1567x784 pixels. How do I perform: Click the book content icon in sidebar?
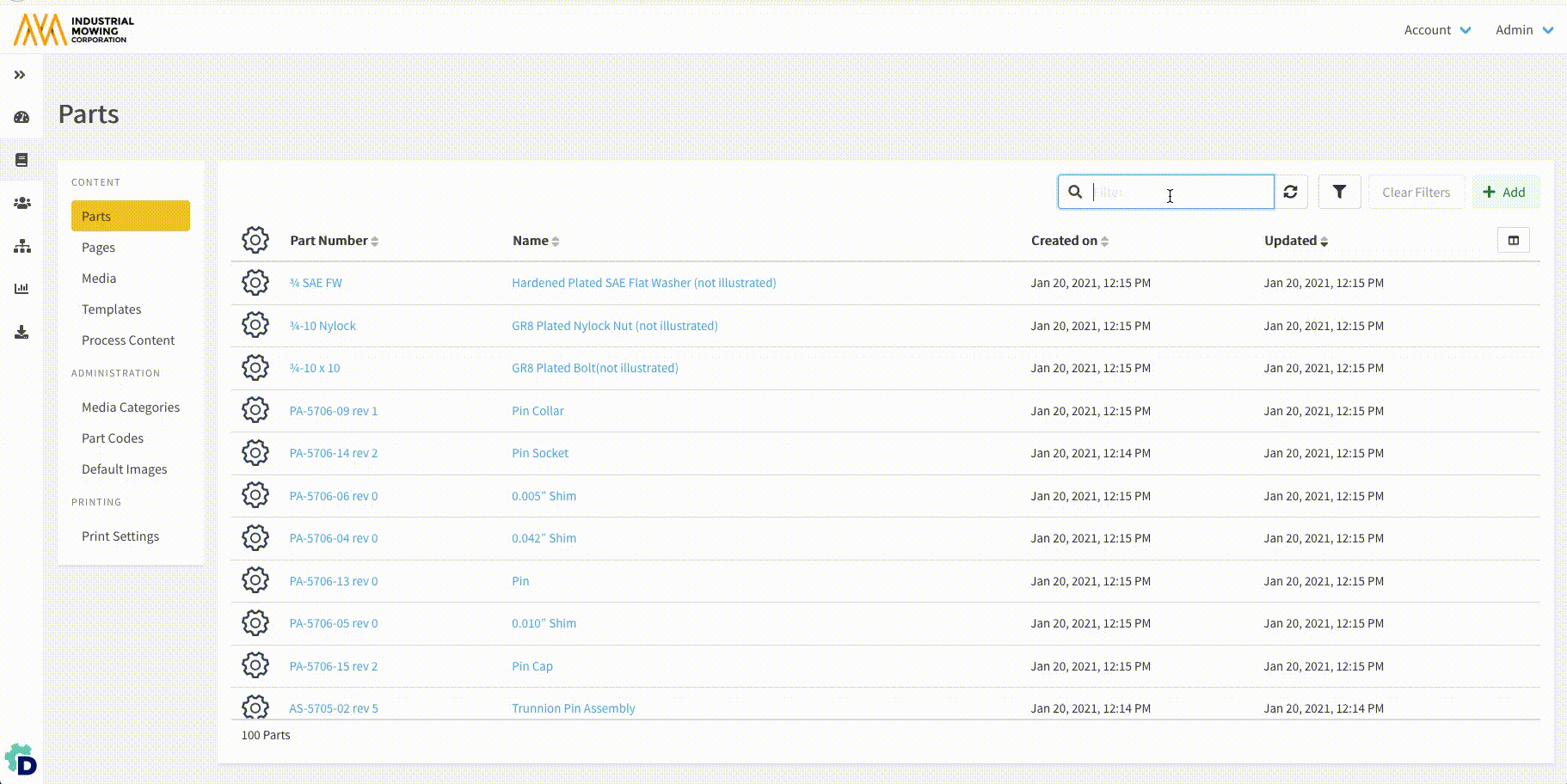pos(22,160)
